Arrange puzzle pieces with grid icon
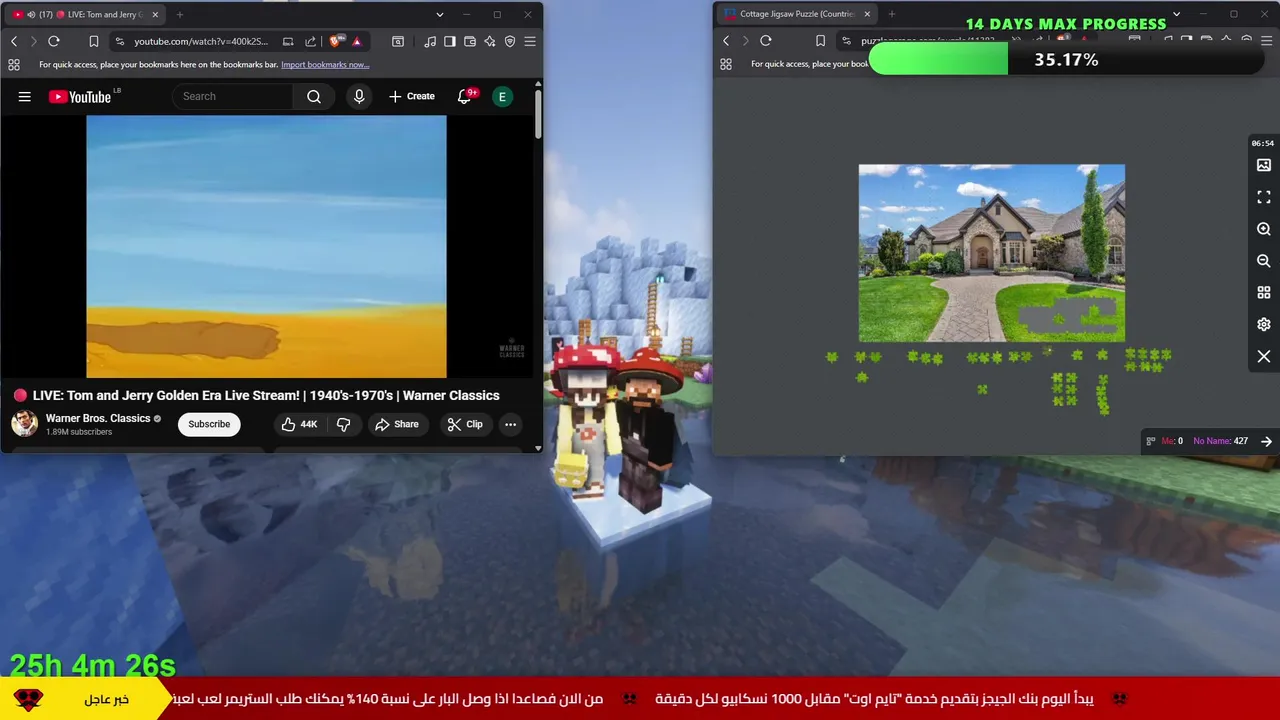This screenshot has width=1280, height=720. pyautogui.click(x=1264, y=293)
